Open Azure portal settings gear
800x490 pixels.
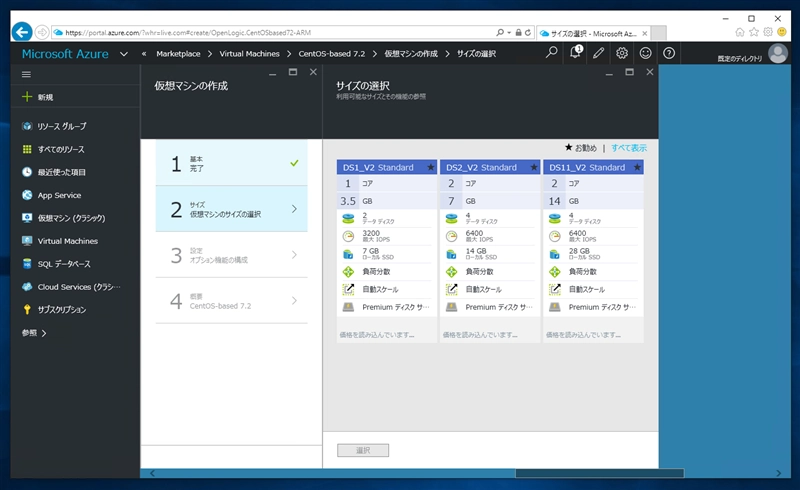[x=622, y=53]
